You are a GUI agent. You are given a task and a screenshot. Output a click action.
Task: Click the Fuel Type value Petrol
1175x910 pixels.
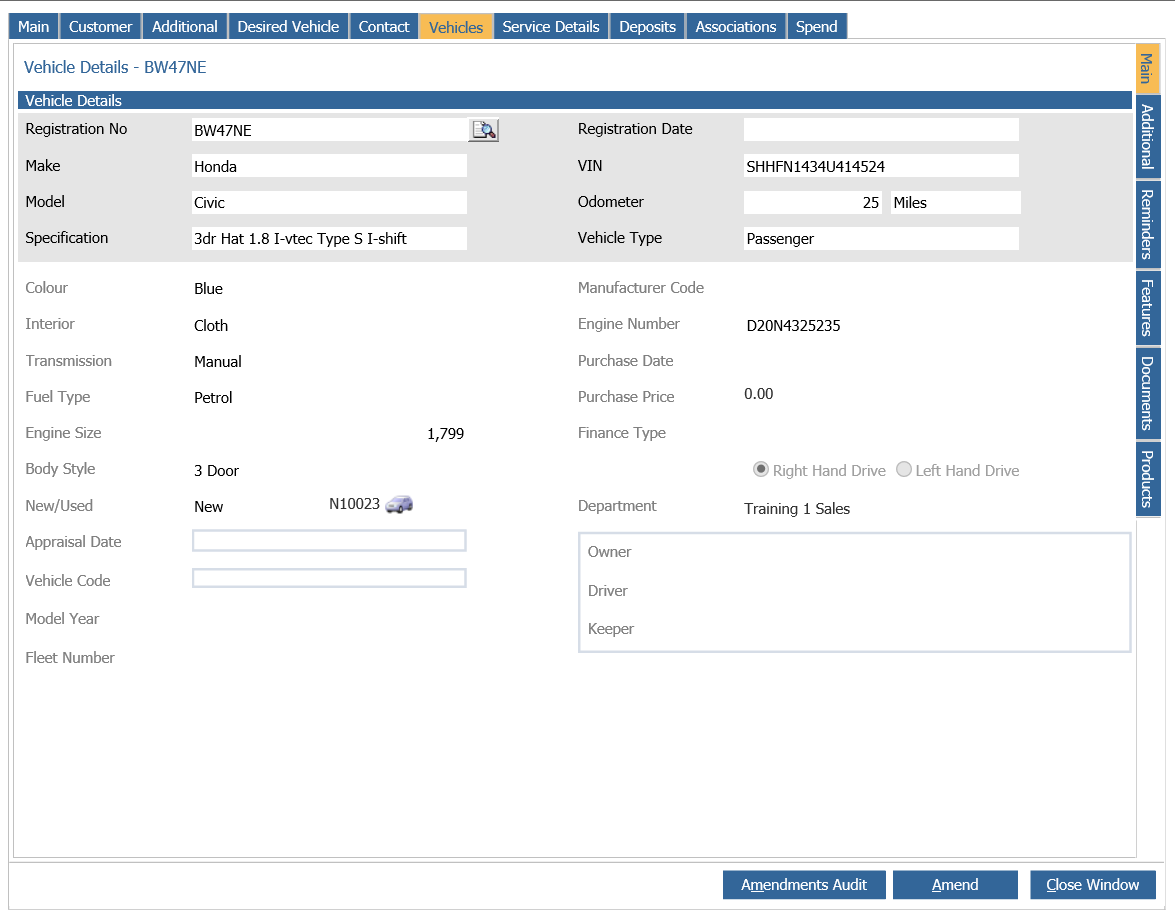pos(214,397)
